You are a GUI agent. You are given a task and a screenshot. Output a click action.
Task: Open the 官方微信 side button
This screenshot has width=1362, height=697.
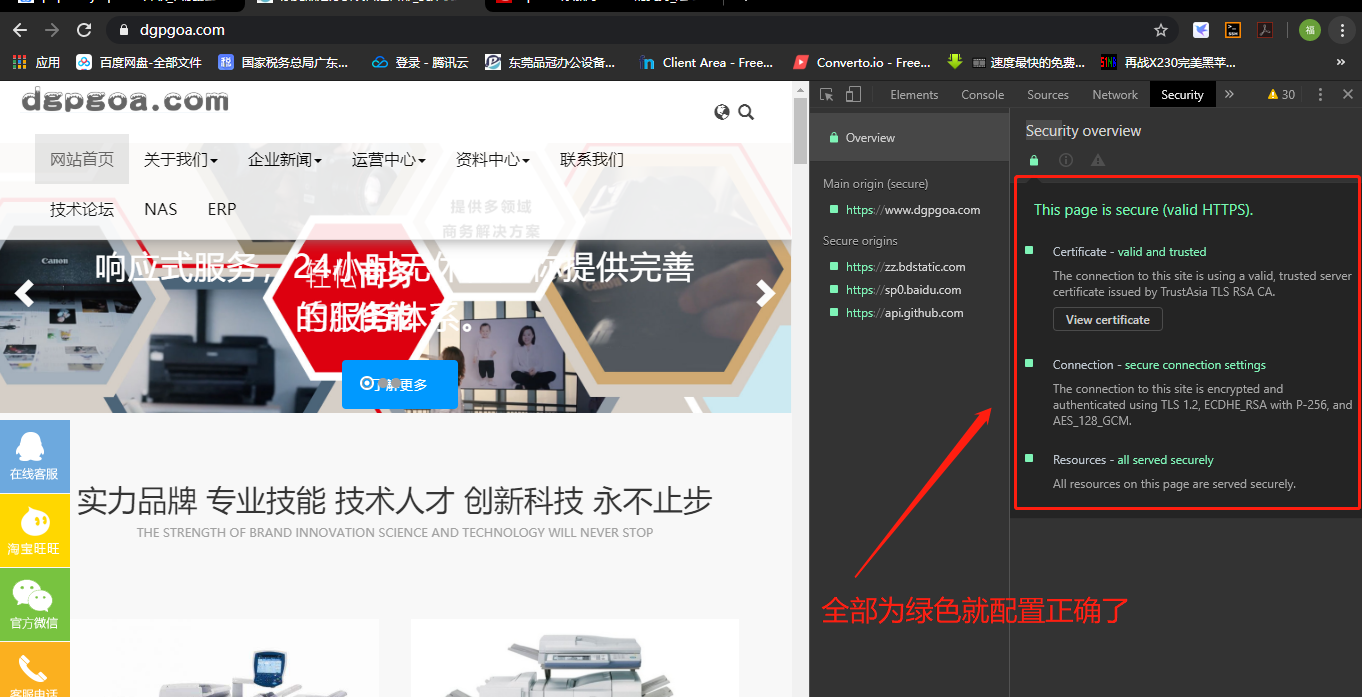point(35,605)
